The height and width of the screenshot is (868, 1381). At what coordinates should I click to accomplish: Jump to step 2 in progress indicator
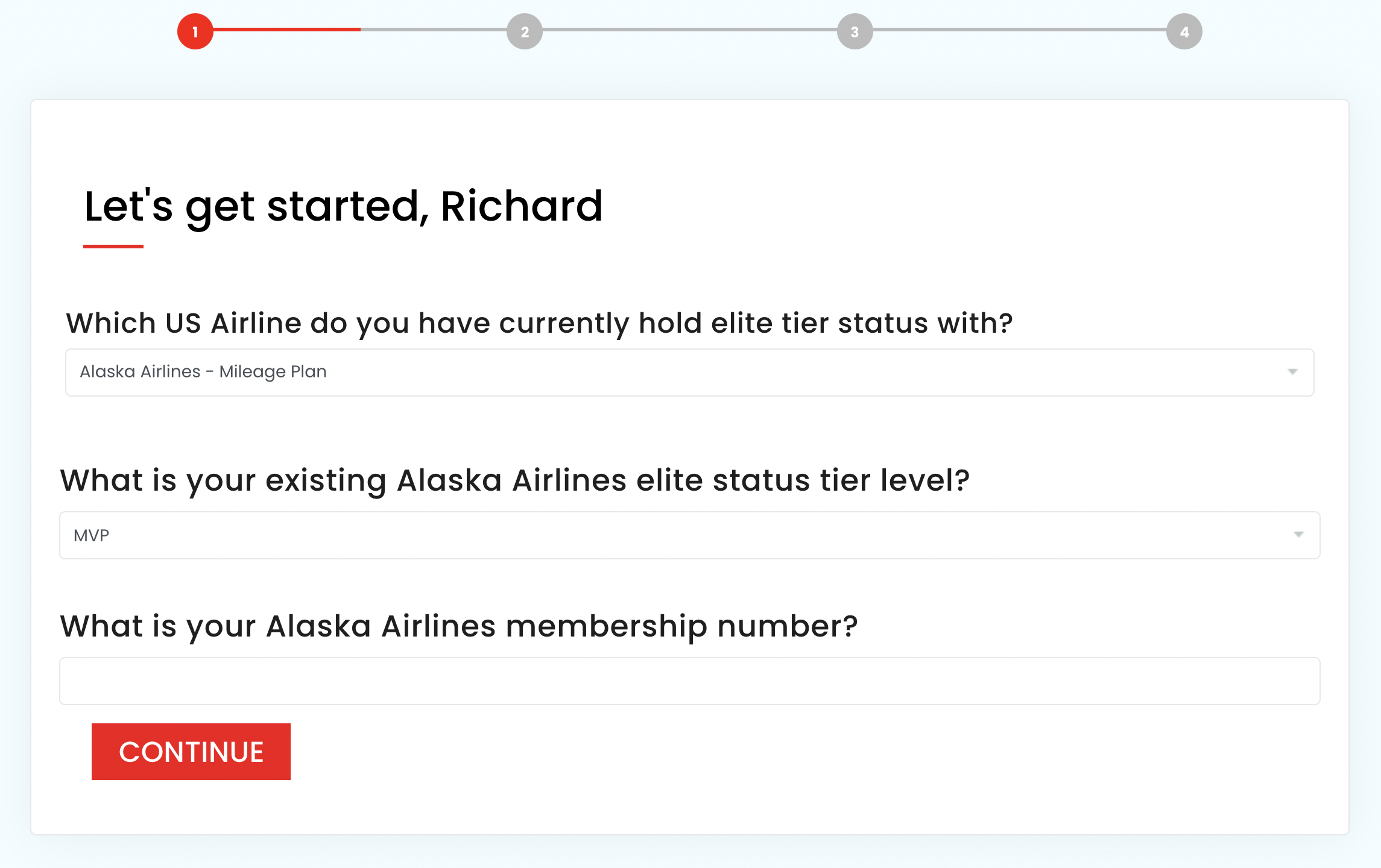point(525,31)
